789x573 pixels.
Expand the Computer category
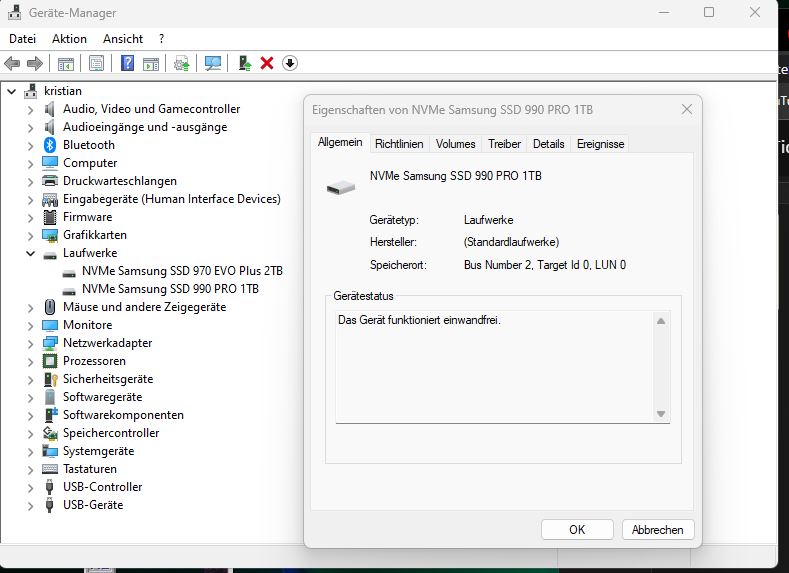[31, 163]
